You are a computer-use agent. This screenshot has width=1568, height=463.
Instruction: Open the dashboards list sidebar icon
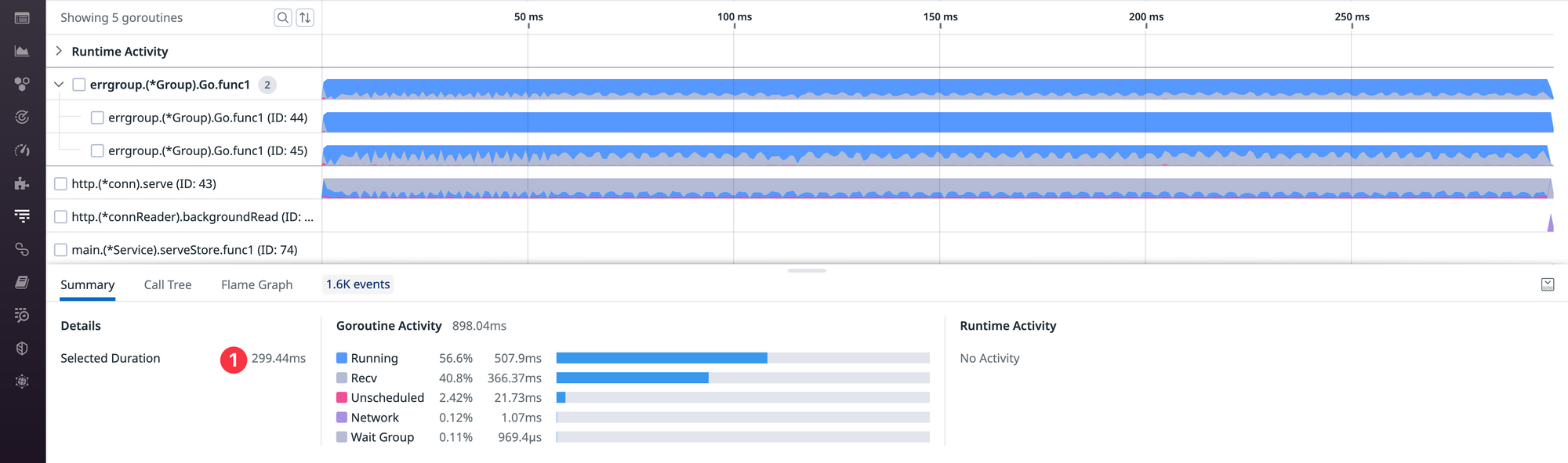click(22, 18)
